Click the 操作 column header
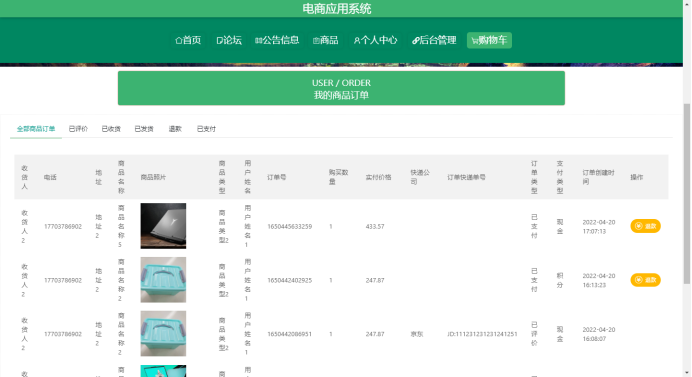The height and width of the screenshot is (377, 692). [x=636, y=177]
